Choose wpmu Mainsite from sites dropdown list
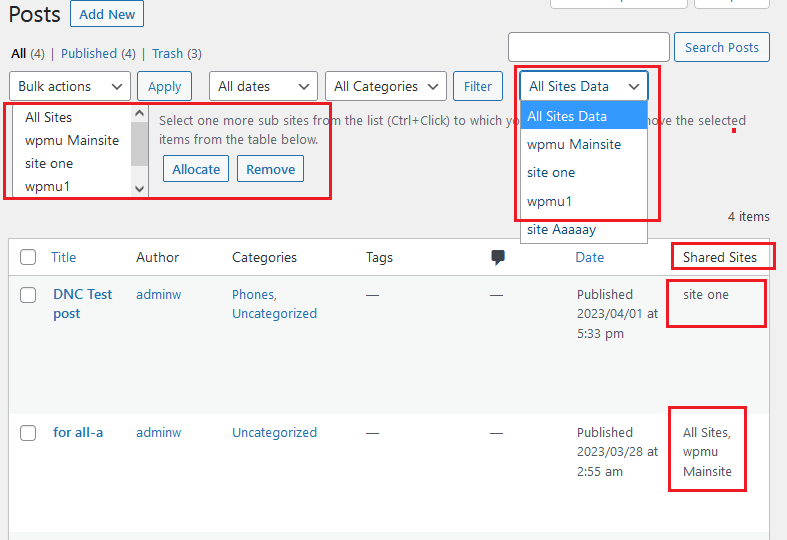This screenshot has height=540, width=787. click(x=574, y=144)
